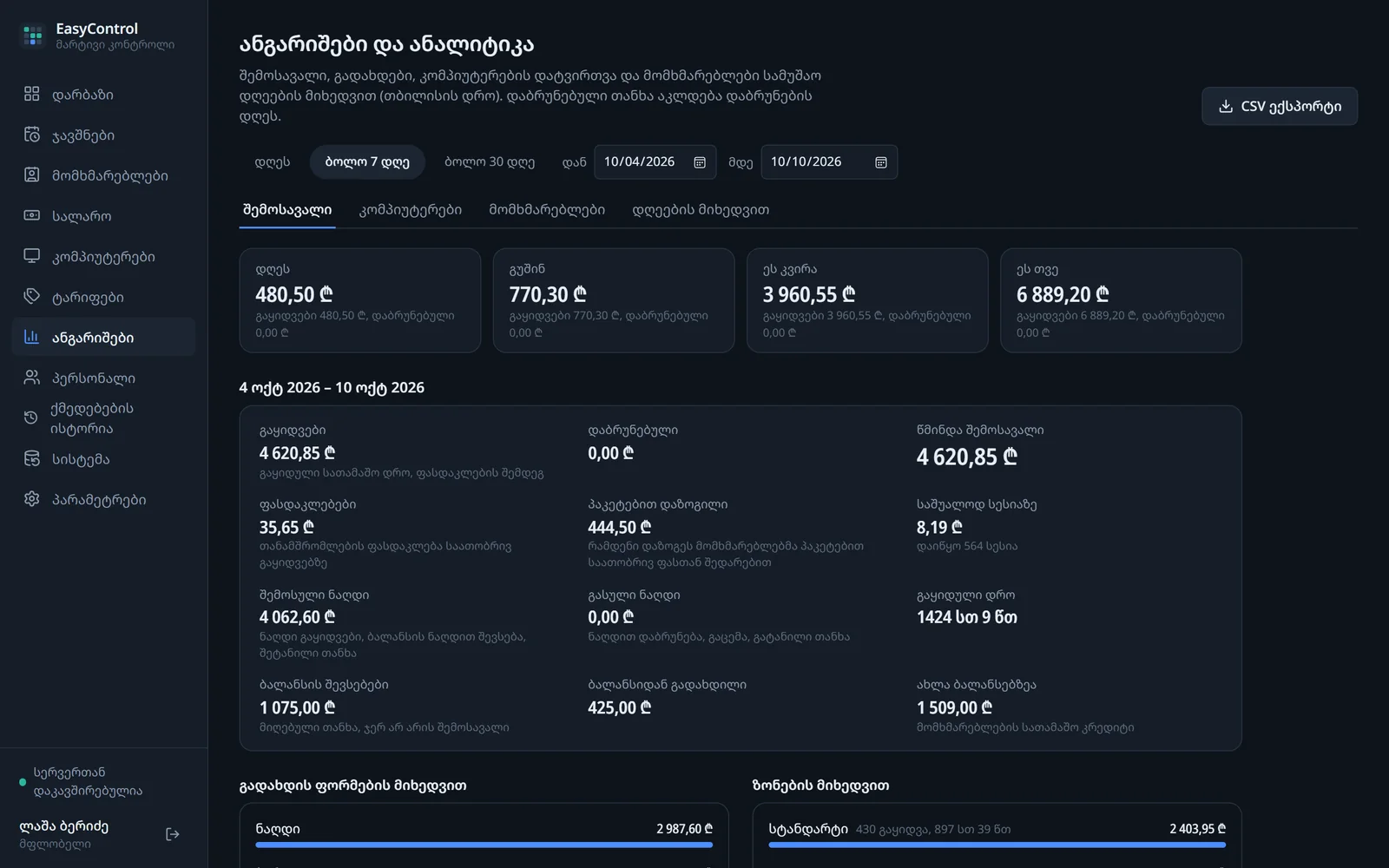
Task: Click the გუშინ 770,30 ₾ summary card
Action: pyautogui.click(x=614, y=300)
